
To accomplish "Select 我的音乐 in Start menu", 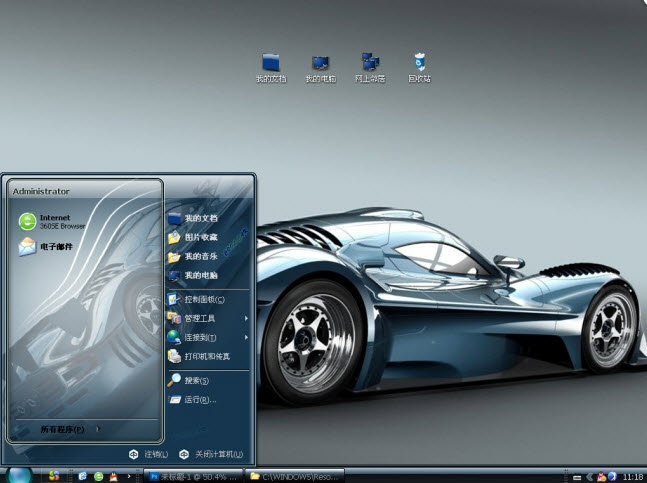I will click(200, 256).
